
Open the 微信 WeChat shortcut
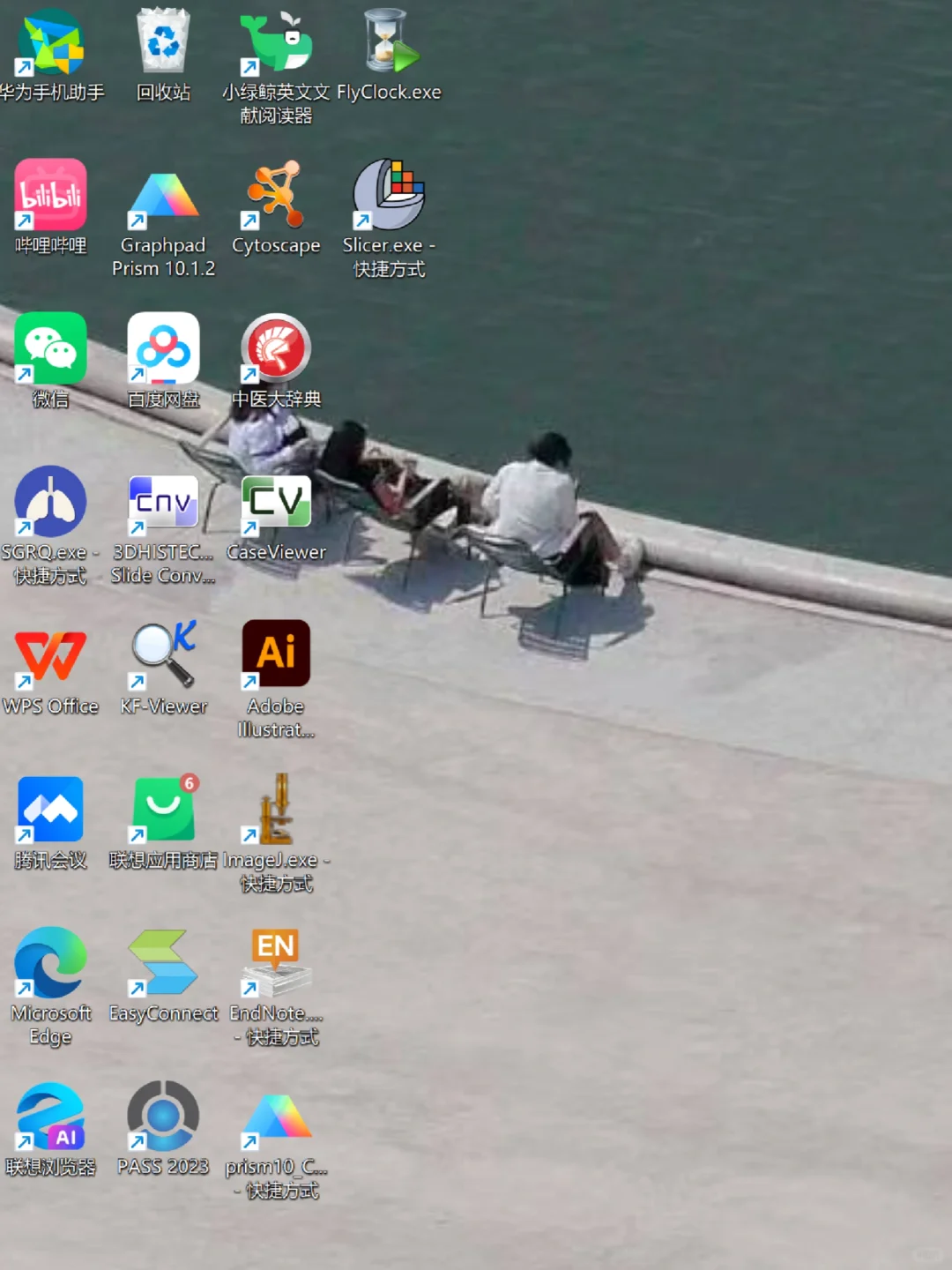point(50,348)
